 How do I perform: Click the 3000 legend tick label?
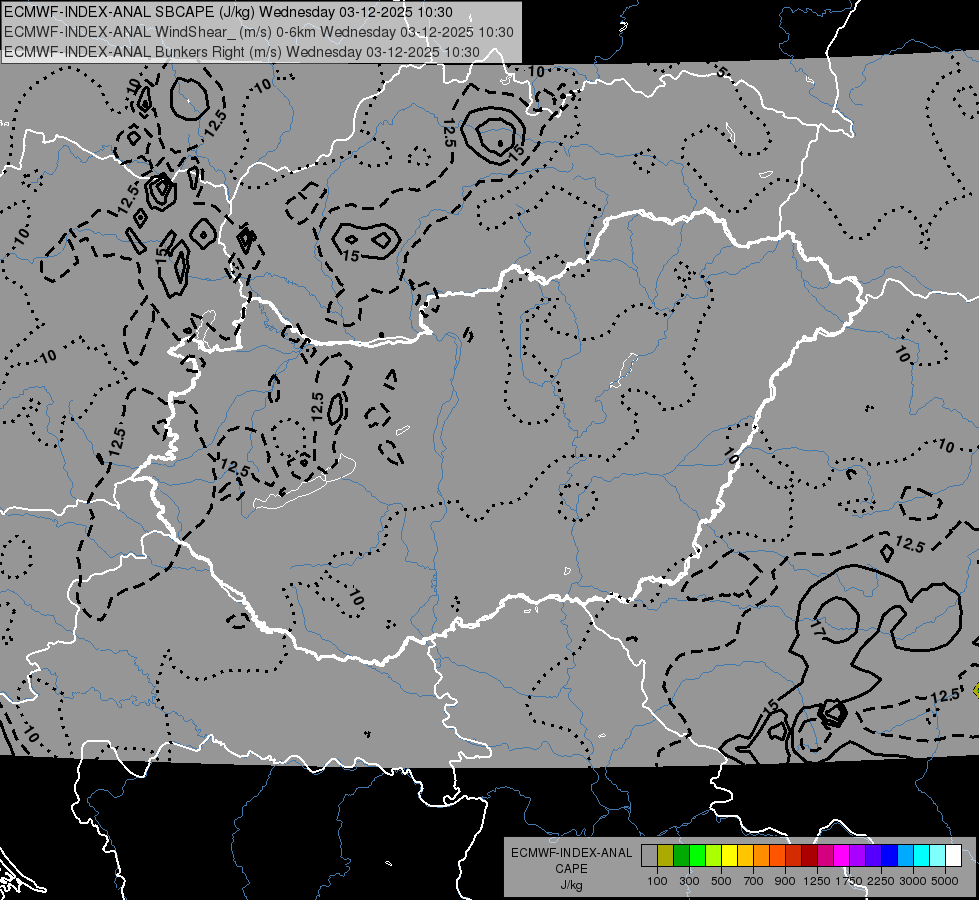pos(913,881)
